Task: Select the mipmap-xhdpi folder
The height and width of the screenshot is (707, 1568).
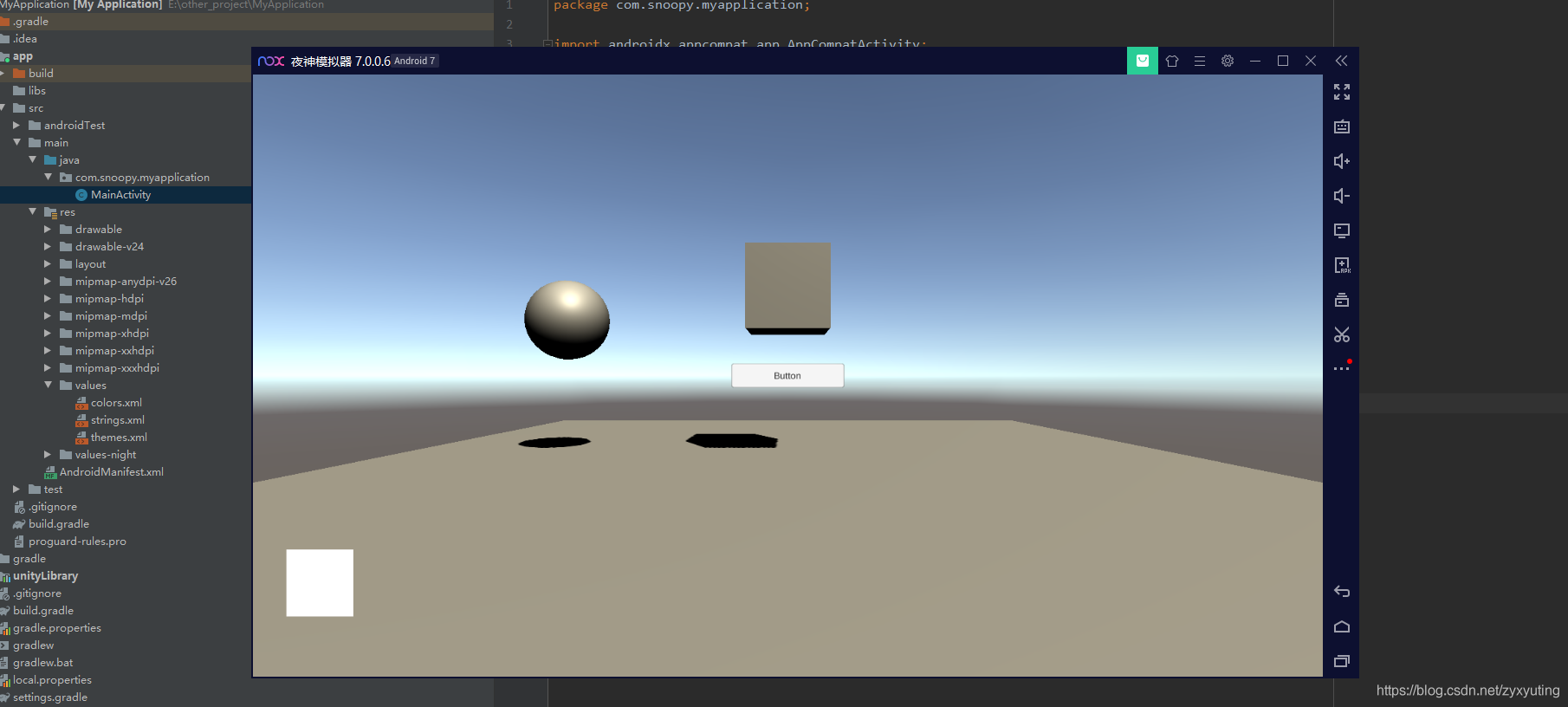Action: pyautogui.click(x=112, y=334)
